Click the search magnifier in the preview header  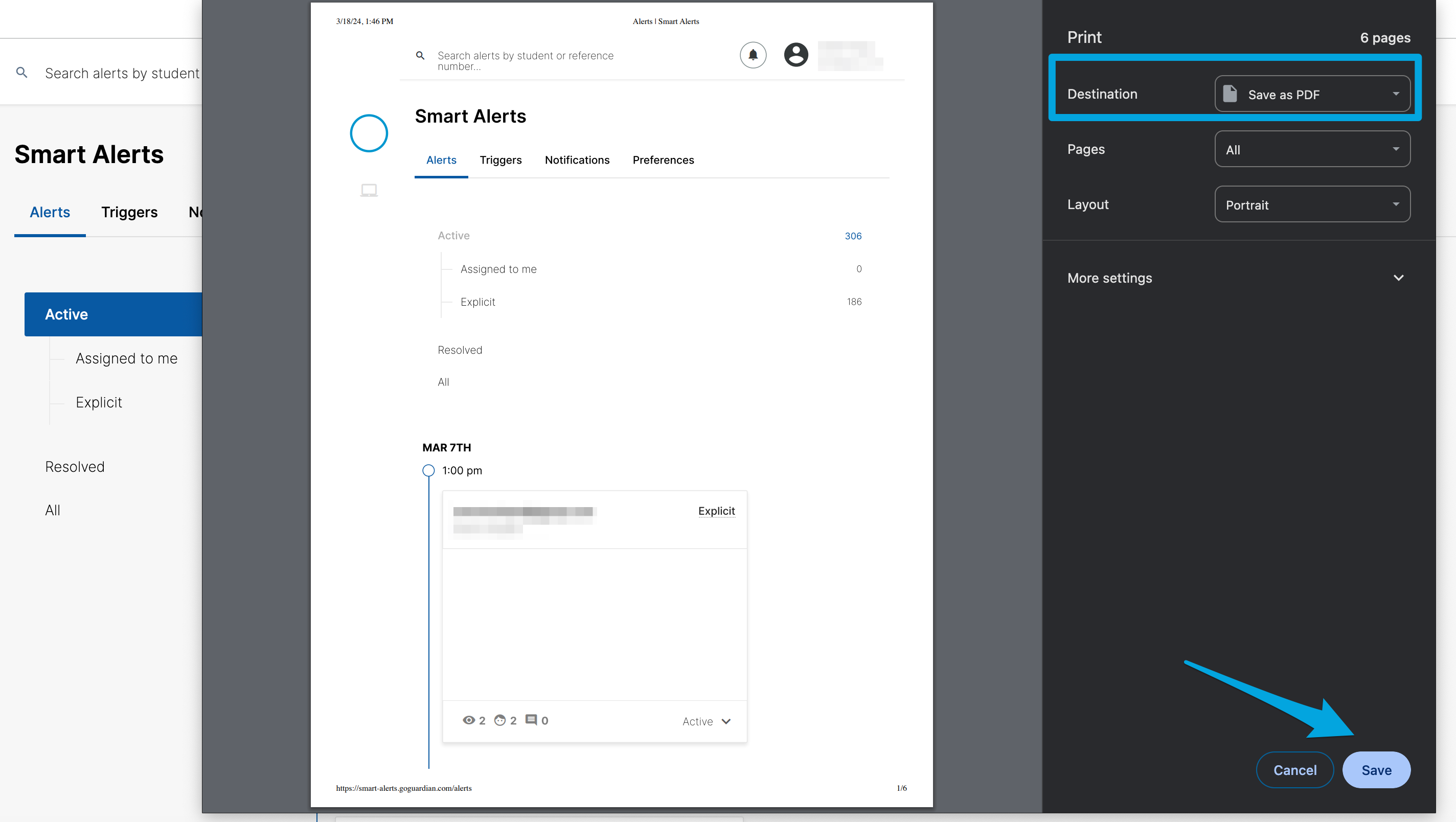coord(421,55)
